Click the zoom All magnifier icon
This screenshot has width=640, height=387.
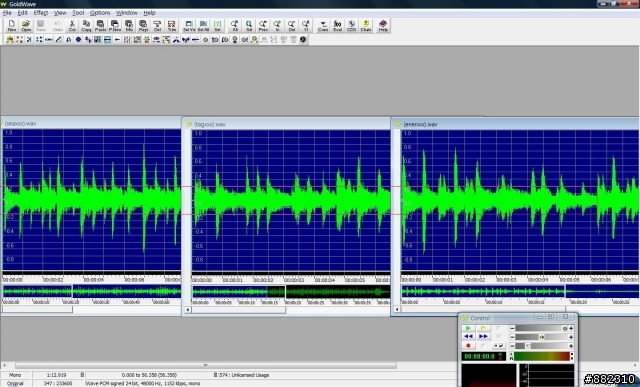pos(235,26)
